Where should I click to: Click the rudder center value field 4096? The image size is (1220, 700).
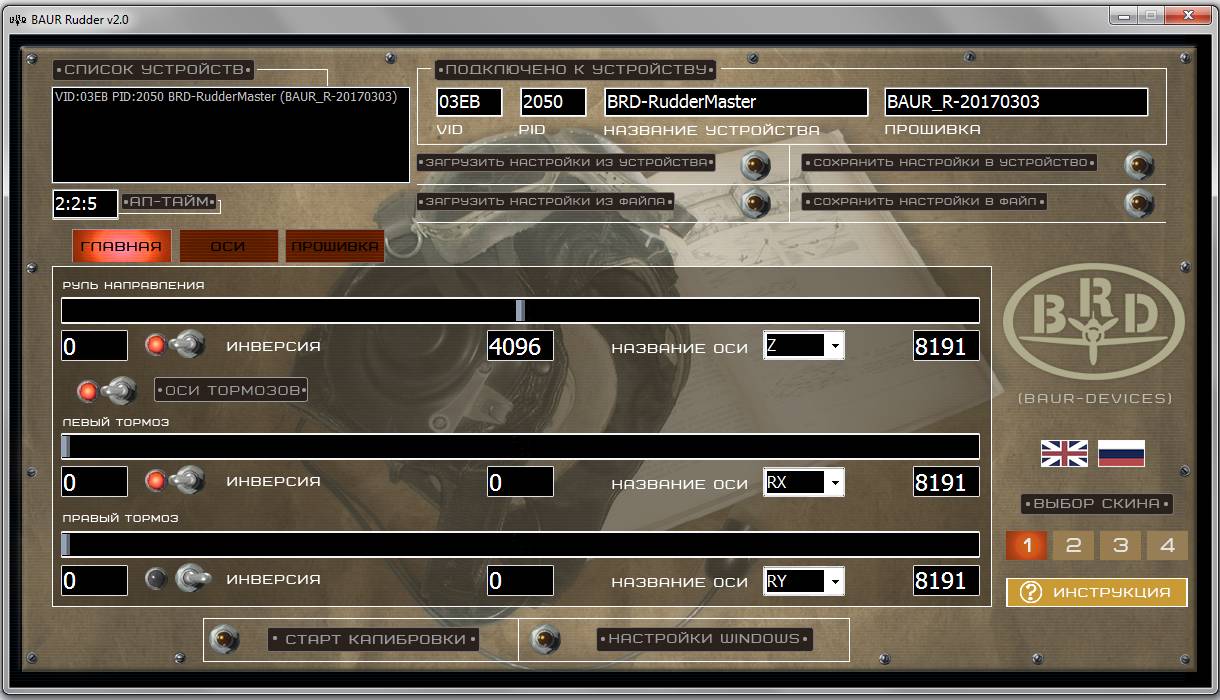(520, 346)
